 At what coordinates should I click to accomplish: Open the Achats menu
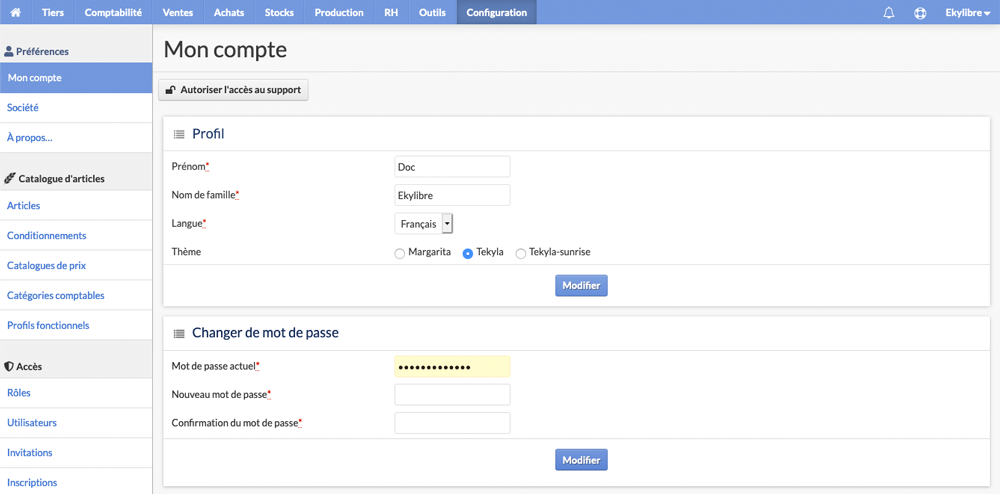229,12
